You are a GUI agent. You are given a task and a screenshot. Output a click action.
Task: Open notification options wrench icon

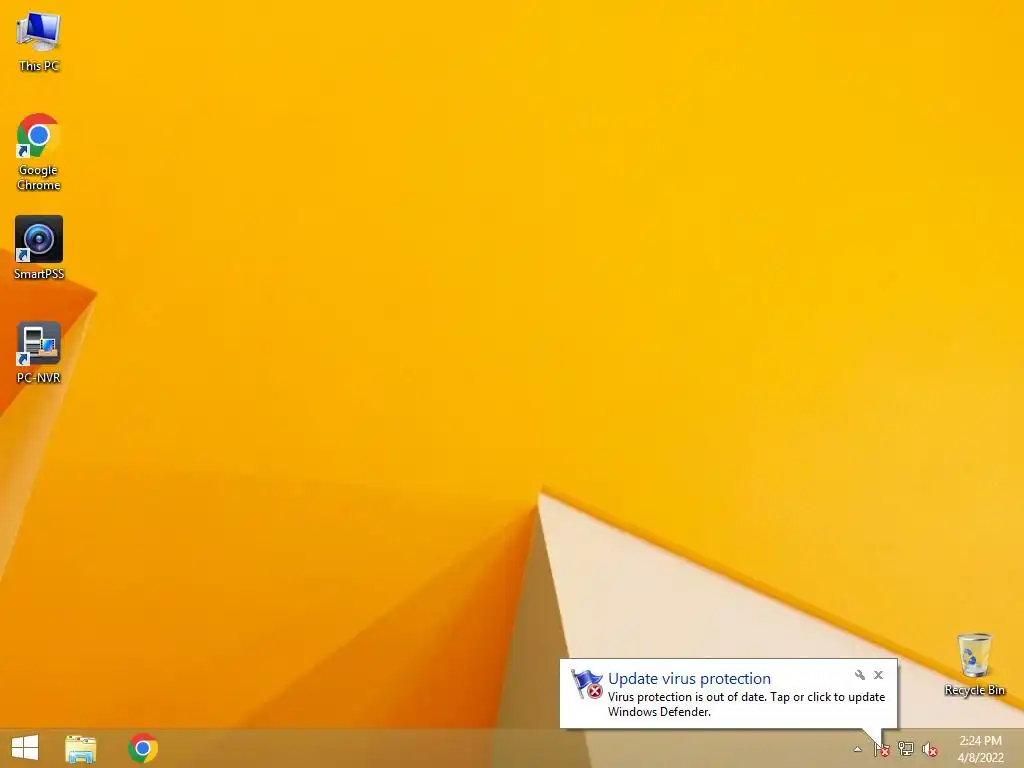coord(859,675)
